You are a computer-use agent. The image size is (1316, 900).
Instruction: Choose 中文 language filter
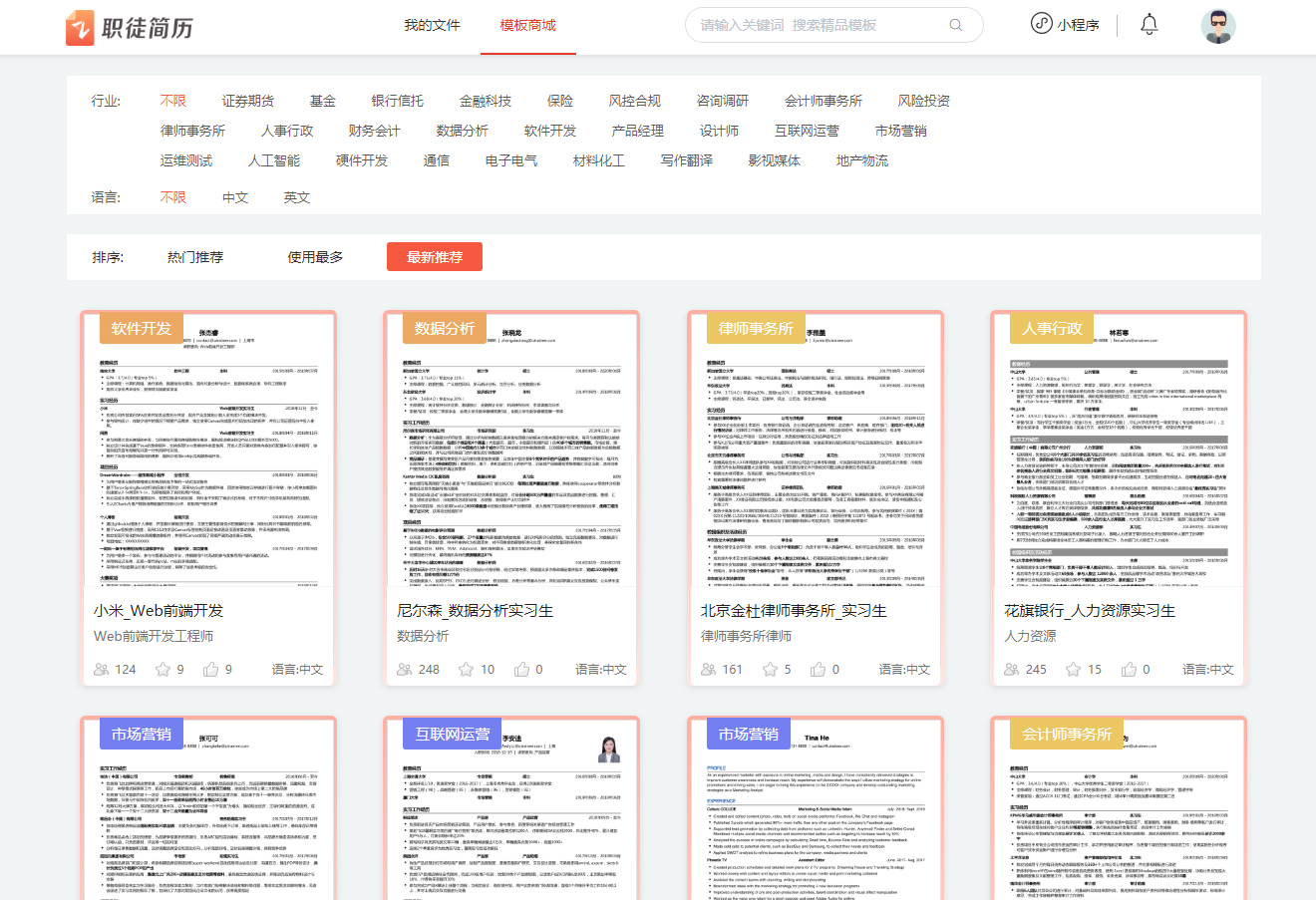235,197
